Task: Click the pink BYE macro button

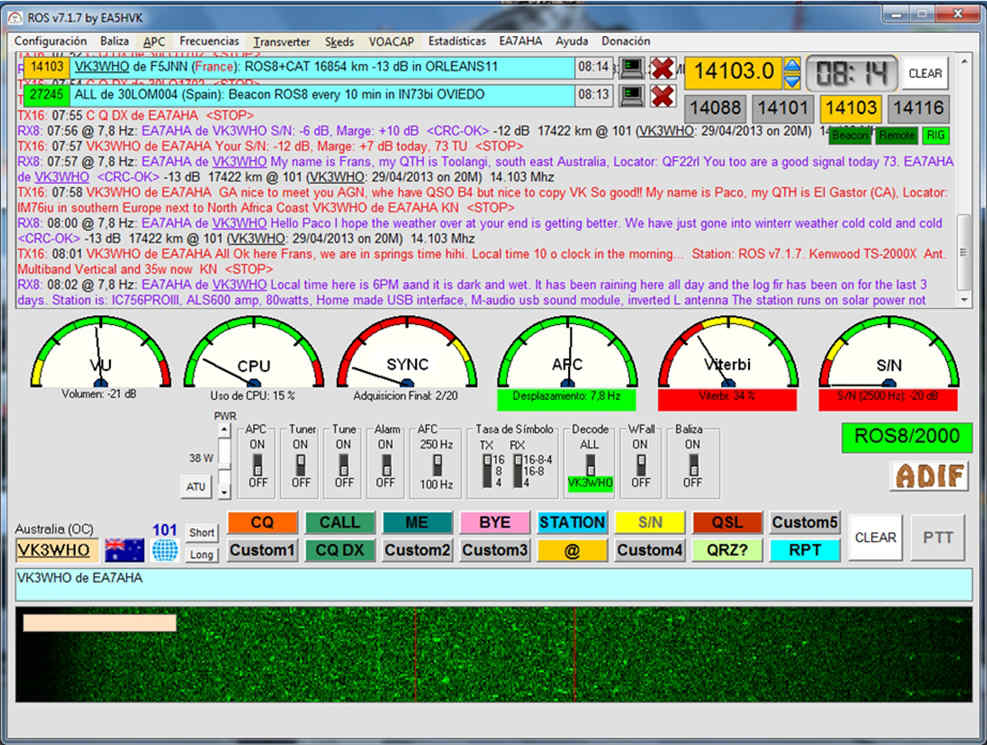Action: click(x=495, y=522)
